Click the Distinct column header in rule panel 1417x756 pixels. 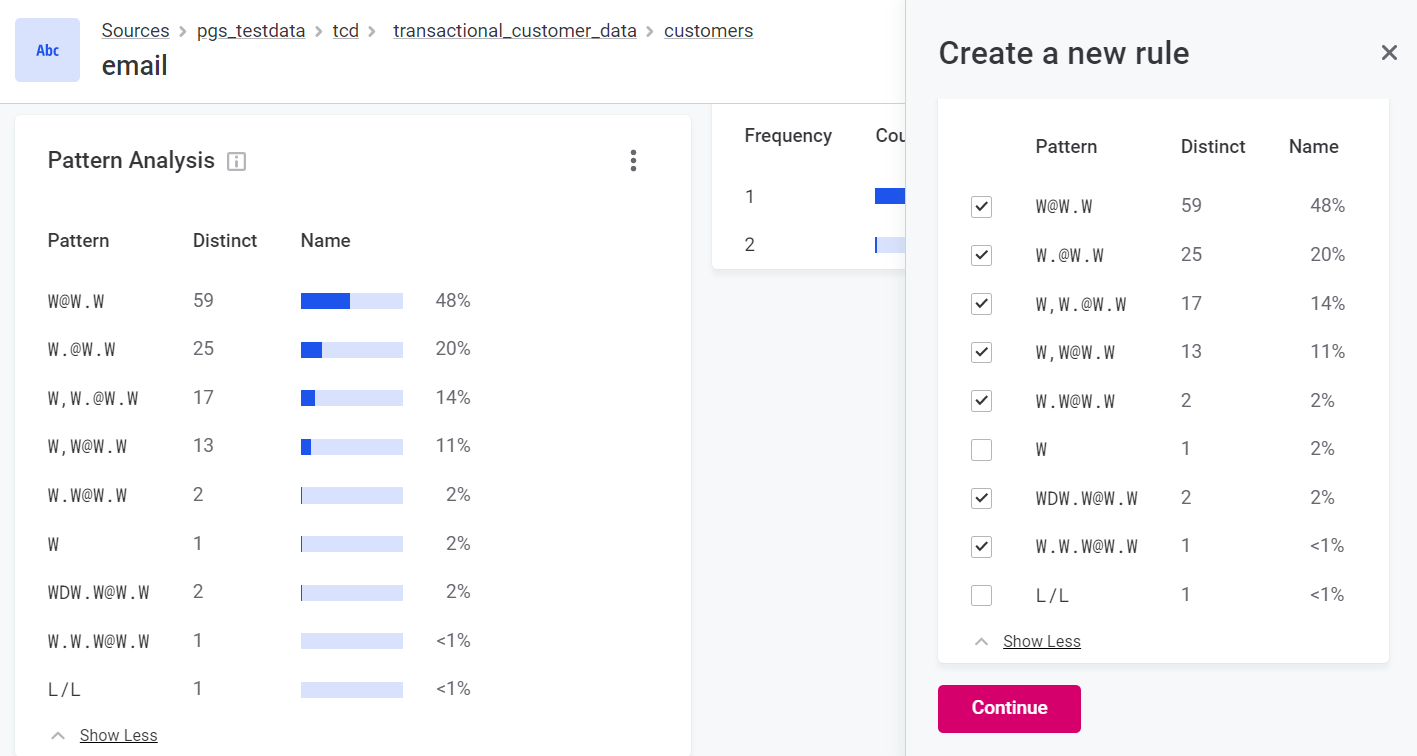1213,147
